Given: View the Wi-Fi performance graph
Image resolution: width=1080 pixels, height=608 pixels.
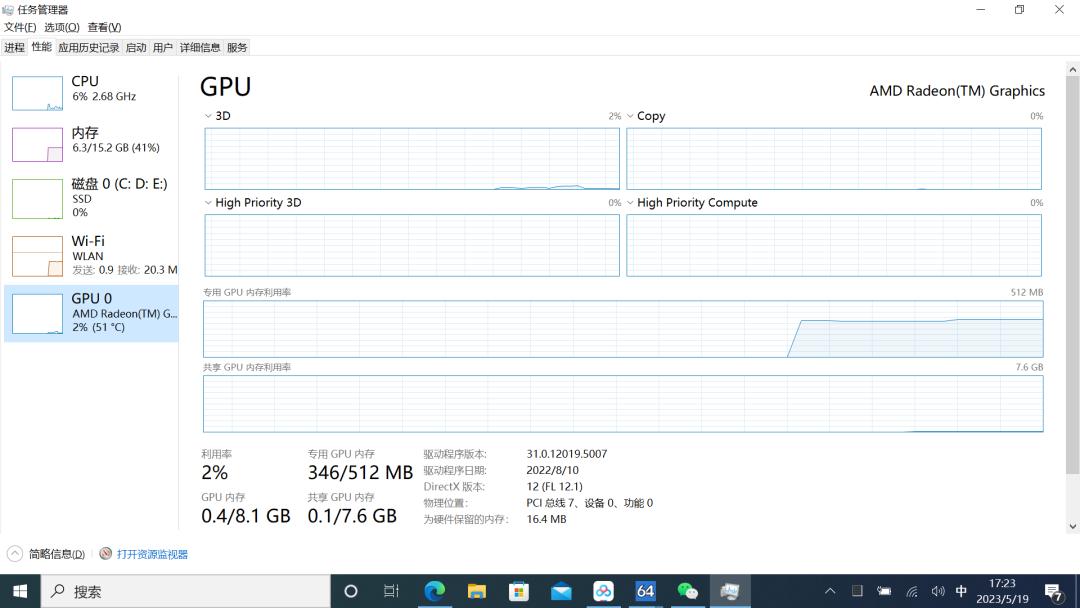Looking at the screenshot, I should (90, 255).
